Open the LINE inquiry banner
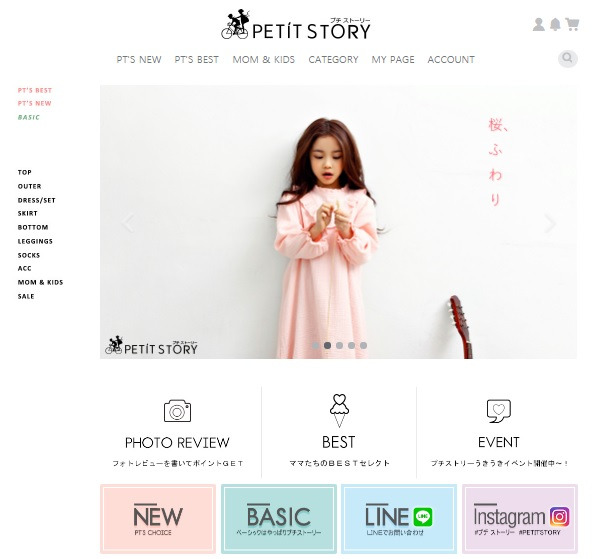Screen dimensions: 606x559 pyautogui.click(x=399, y=518)
